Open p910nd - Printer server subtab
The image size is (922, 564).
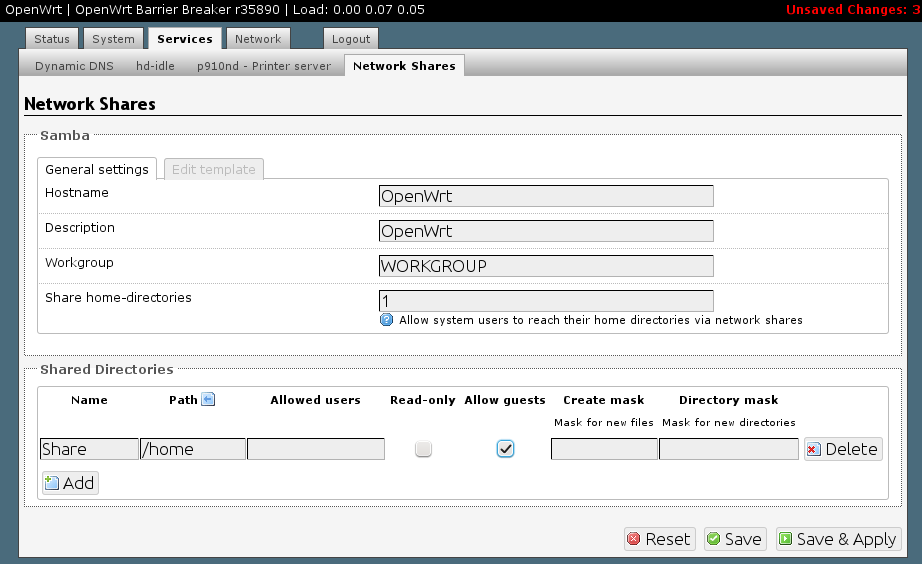pos(264,66)
